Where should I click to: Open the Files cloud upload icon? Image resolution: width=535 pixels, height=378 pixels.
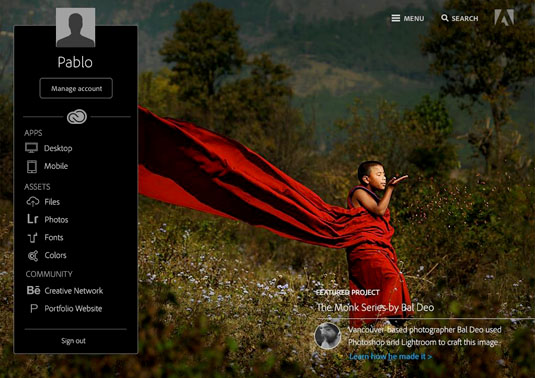[33, 202]
